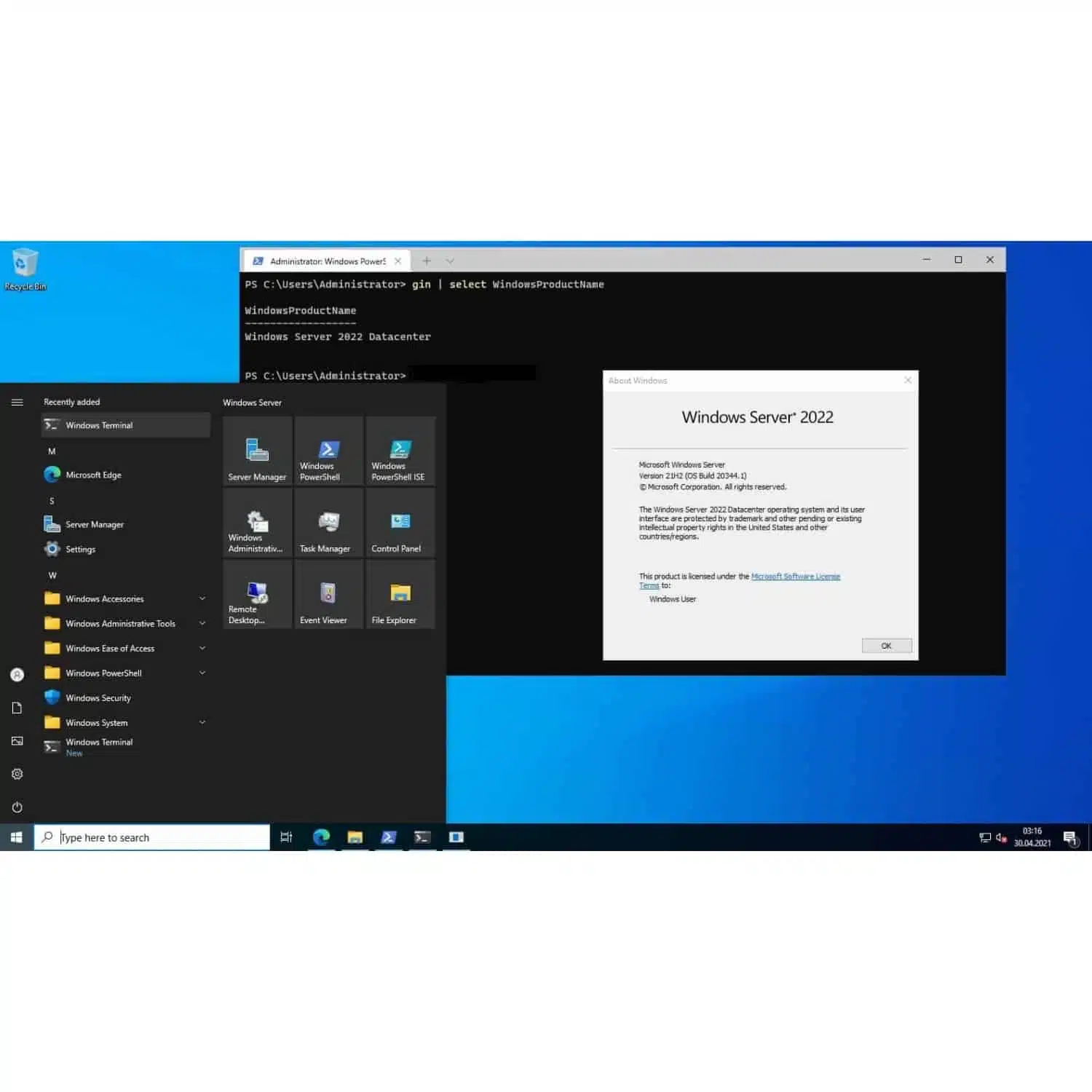Open user account icon in Start sidebar

point(17,675)
